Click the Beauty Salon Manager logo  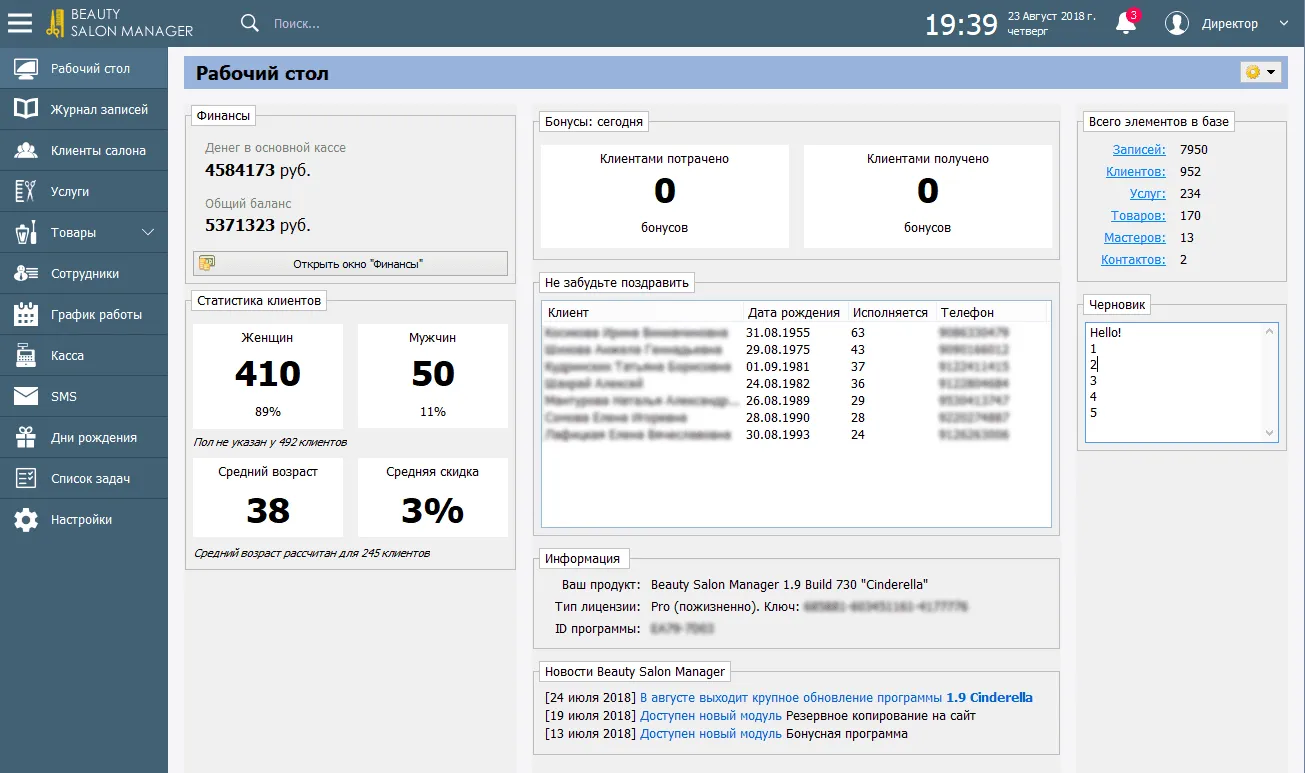120,23
